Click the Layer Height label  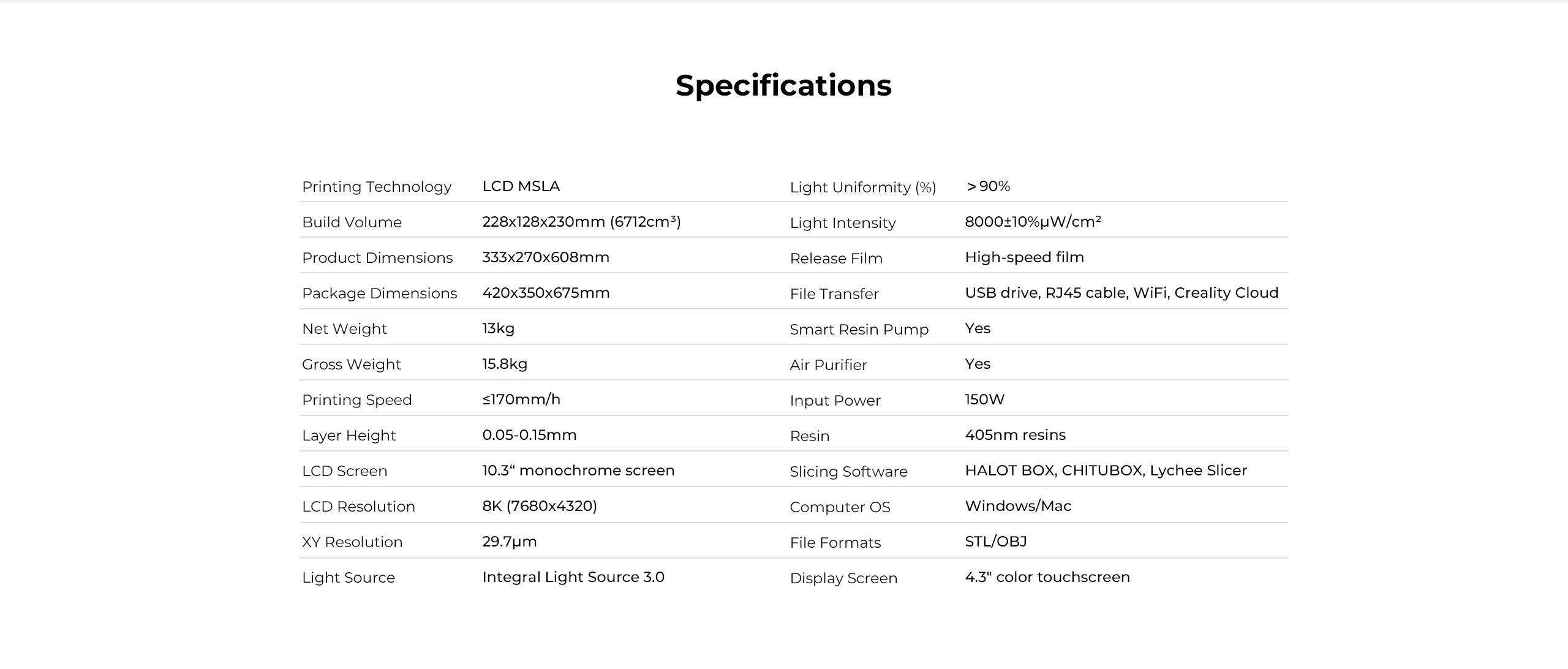click(349, 436)
